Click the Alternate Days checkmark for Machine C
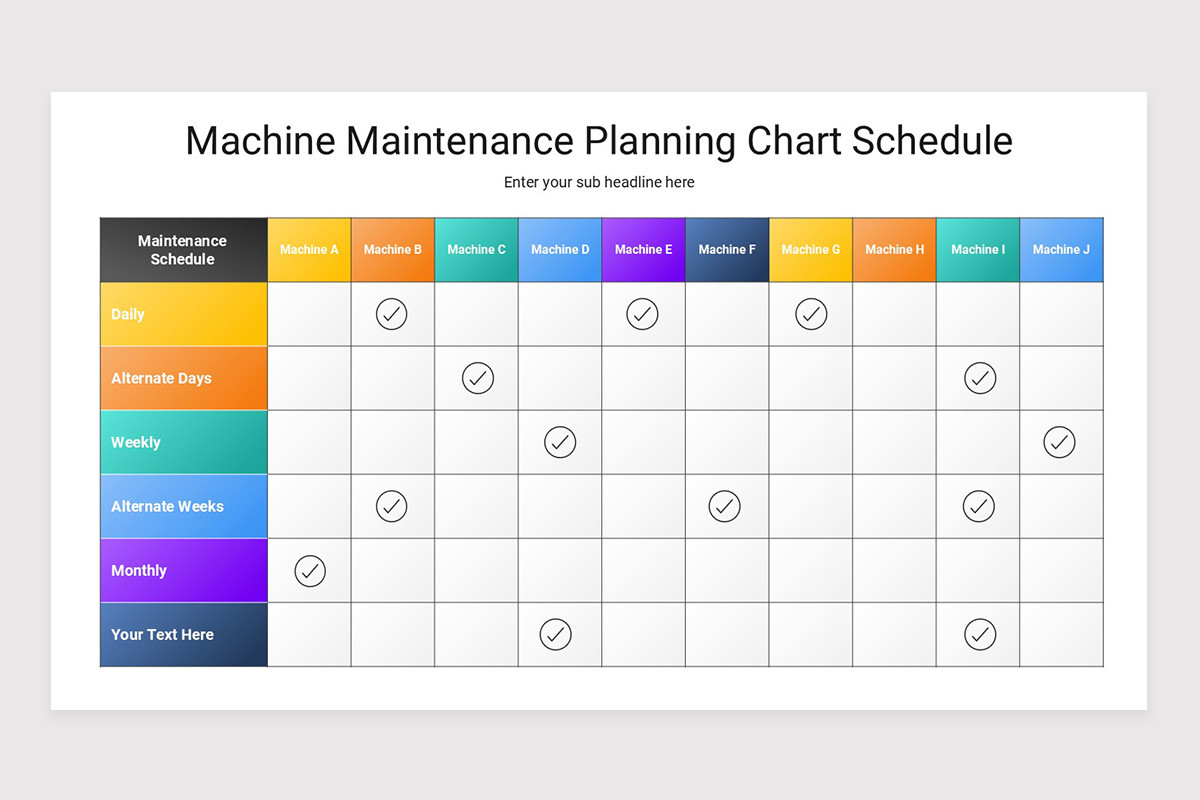 point(478,378)
